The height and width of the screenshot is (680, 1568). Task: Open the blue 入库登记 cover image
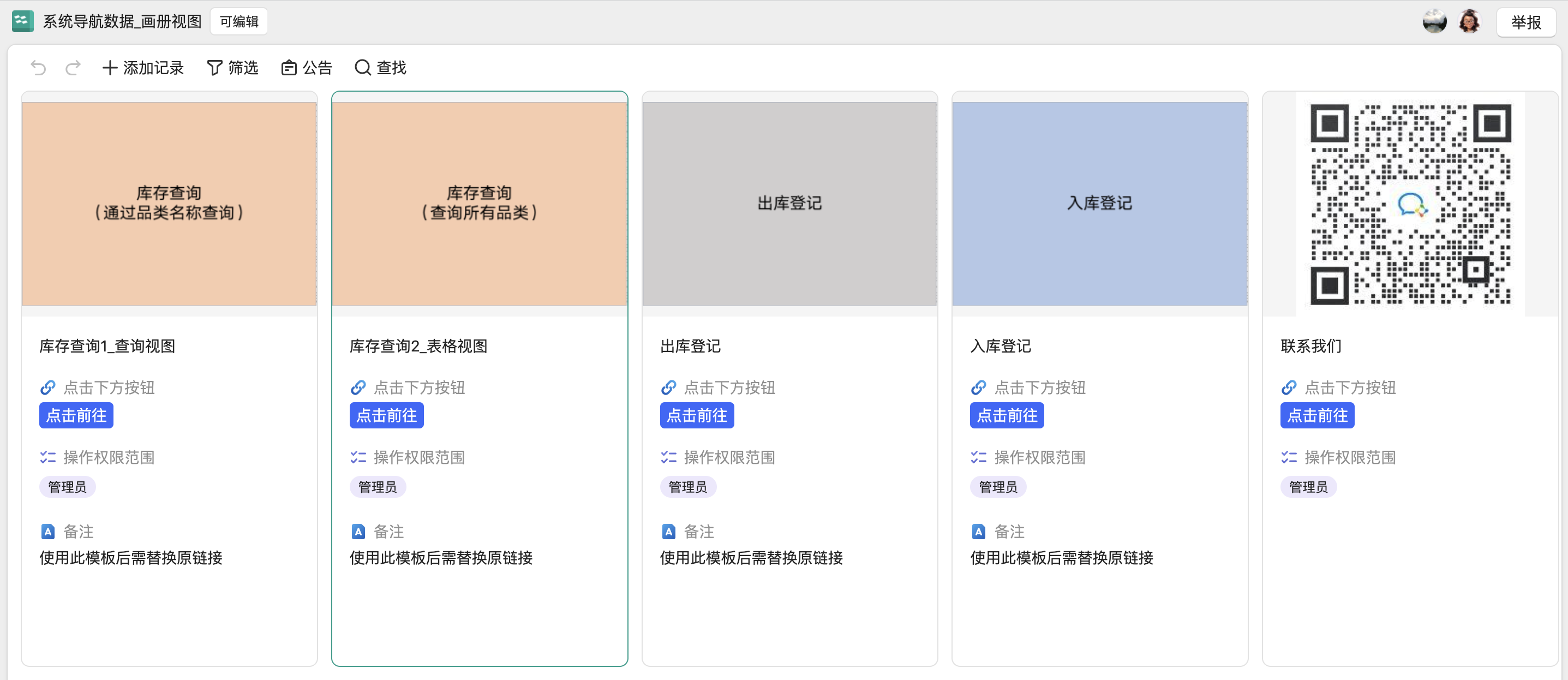1099,204
